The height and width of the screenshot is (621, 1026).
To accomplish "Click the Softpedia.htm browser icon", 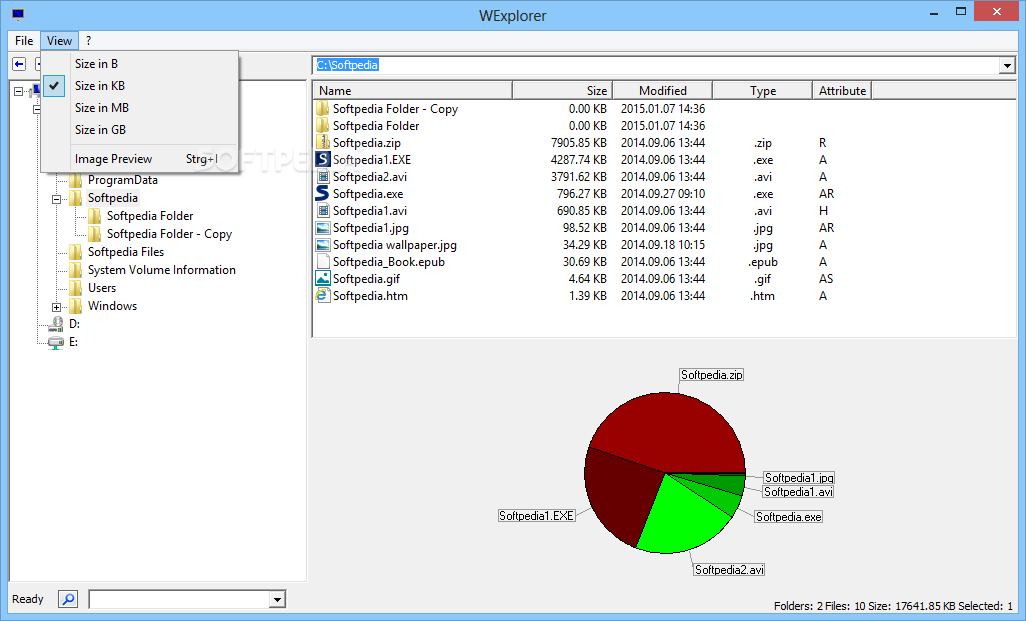I will (323, 296).
